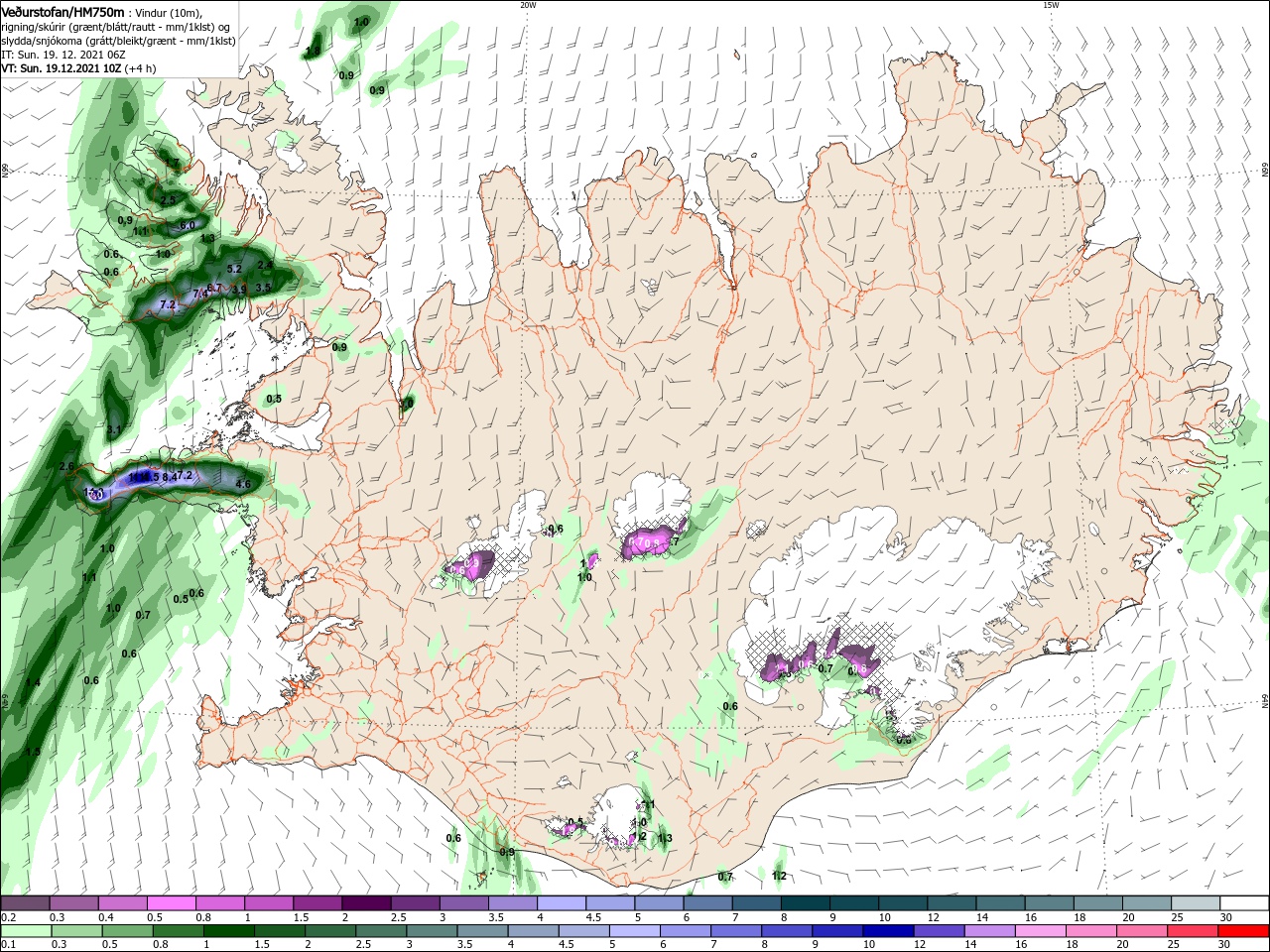Click the 'VT: Sun. 19.12.2021 10Z' valid time
The image size is (1270, 952).
coord(60,68)
